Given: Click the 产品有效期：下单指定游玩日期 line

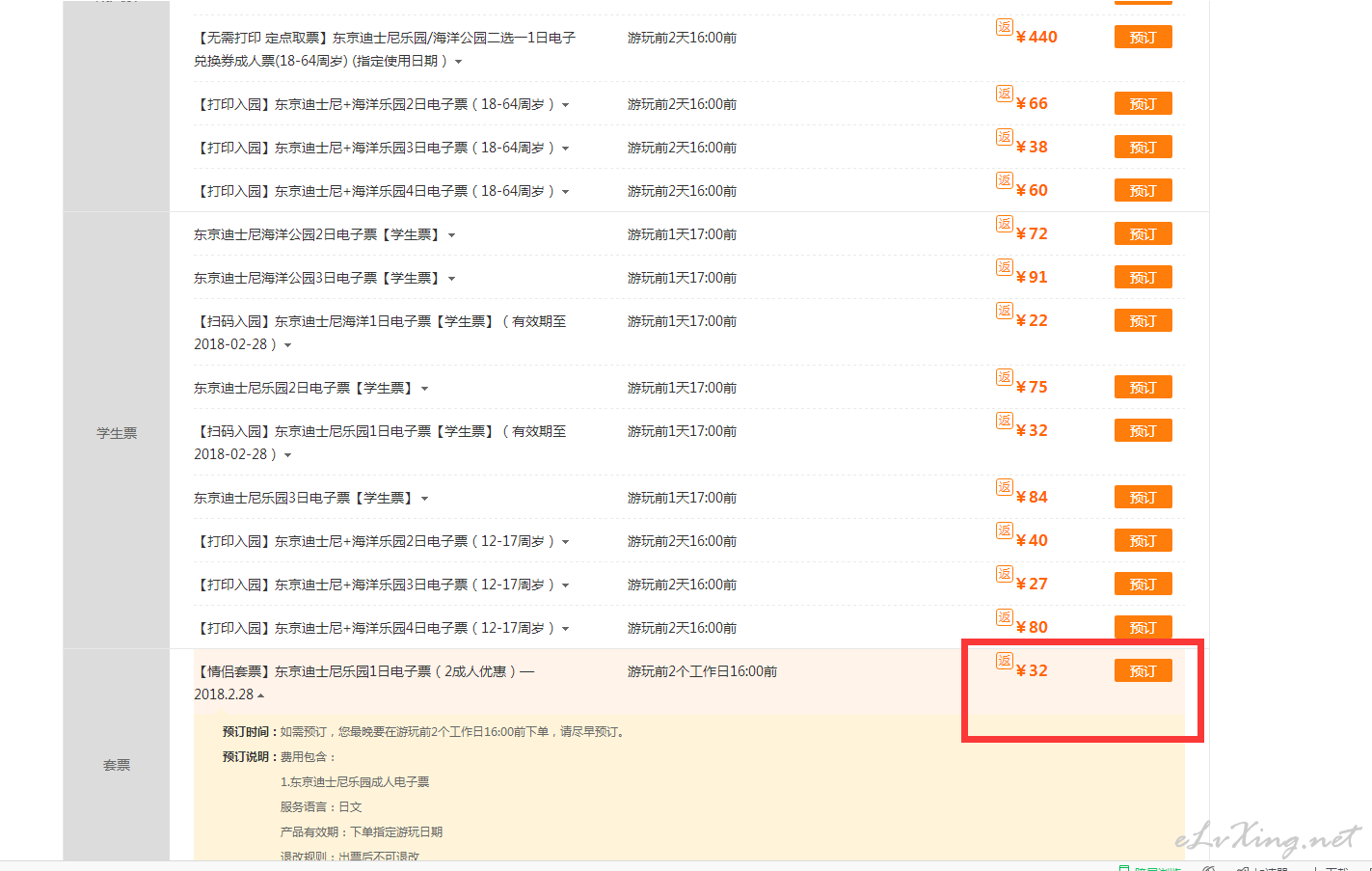Looking at the screenshot, I should 362,832.
